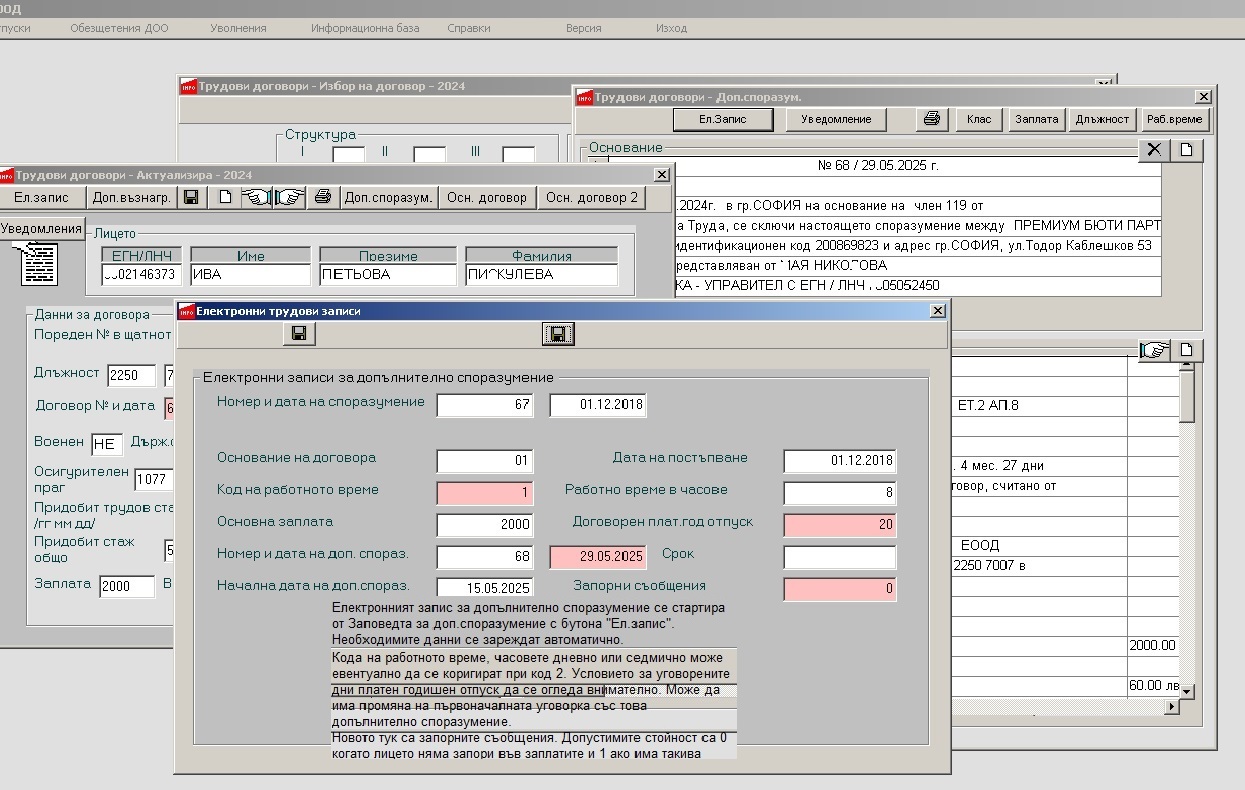The height and width of the screenshot is (790, 1245).
Task: Open the Справки menu
Action: 469,28
